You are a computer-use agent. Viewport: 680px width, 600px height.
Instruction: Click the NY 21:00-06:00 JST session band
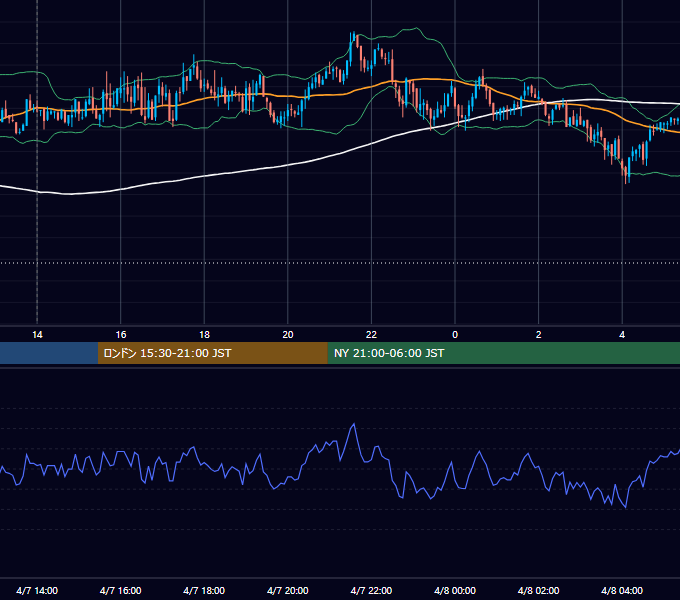(x=503, y=353)
